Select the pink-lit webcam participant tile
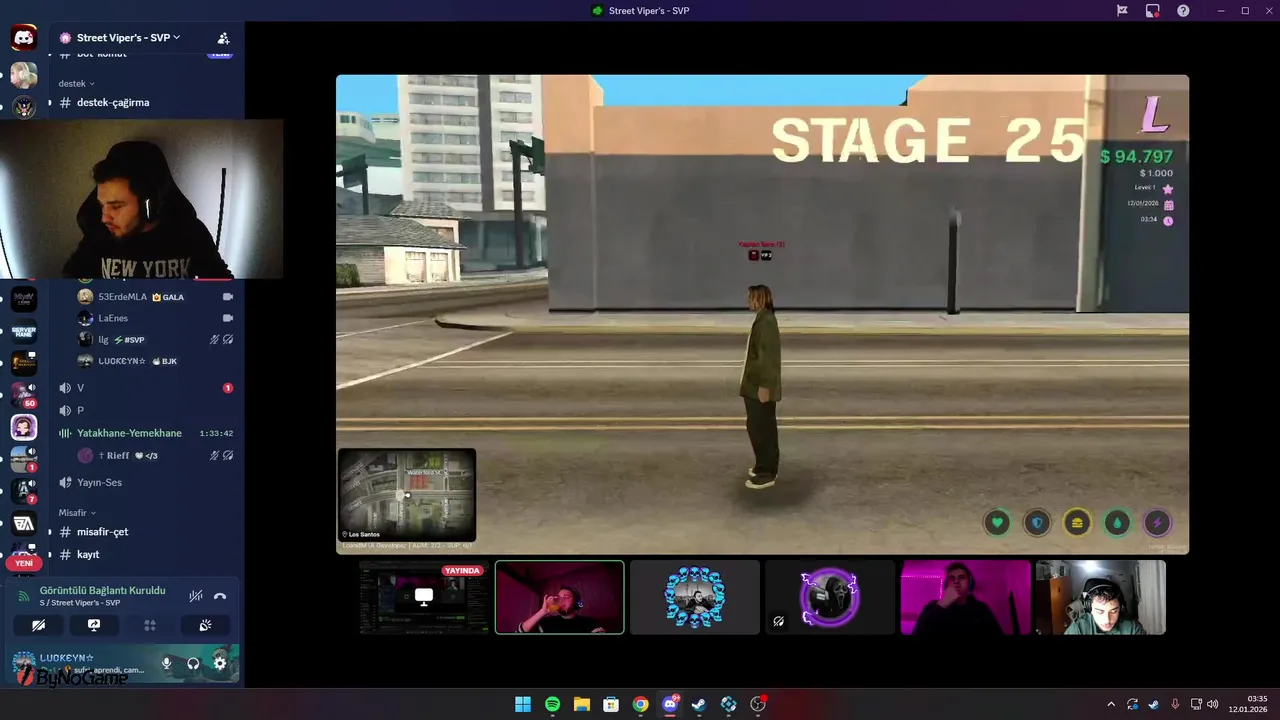The image size is (1280, 720). [x=965, y=597]
